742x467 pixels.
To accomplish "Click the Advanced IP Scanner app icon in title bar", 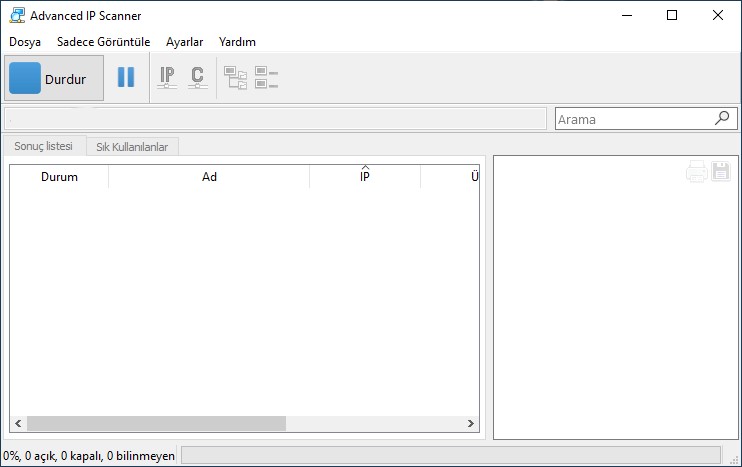I will coord(17,15).
